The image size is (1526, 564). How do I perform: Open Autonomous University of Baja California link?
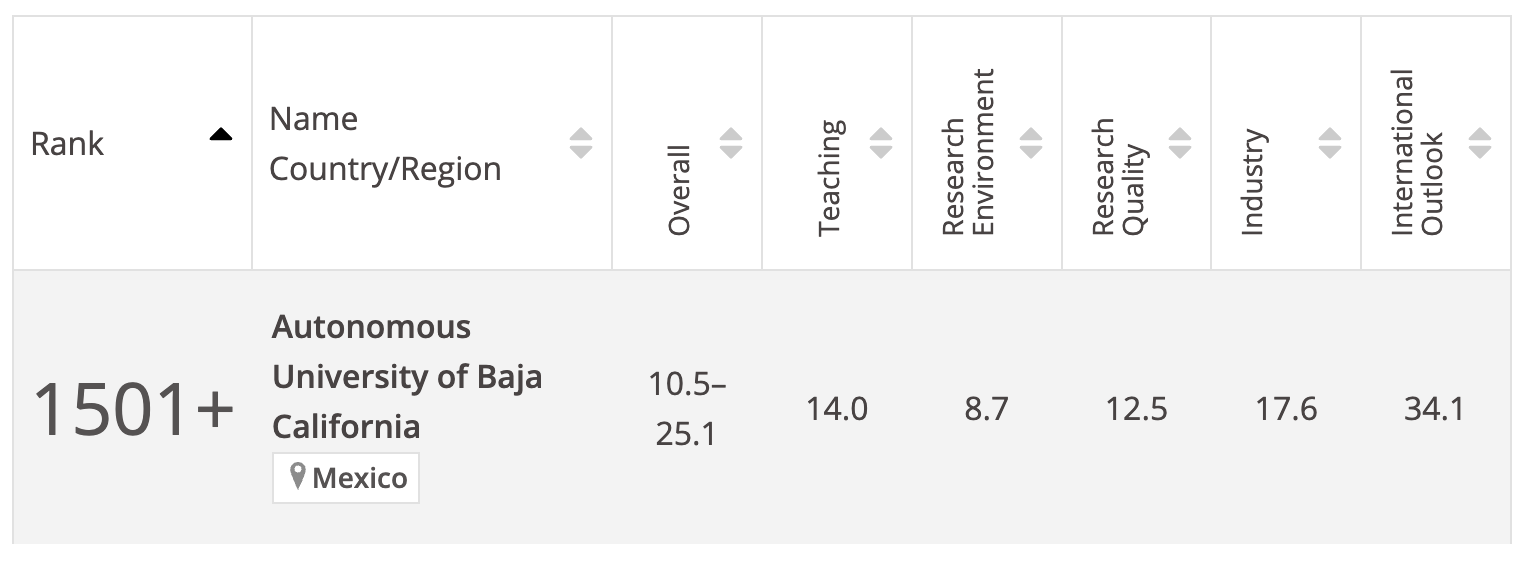pyautogui.click(x=406, y=377)
